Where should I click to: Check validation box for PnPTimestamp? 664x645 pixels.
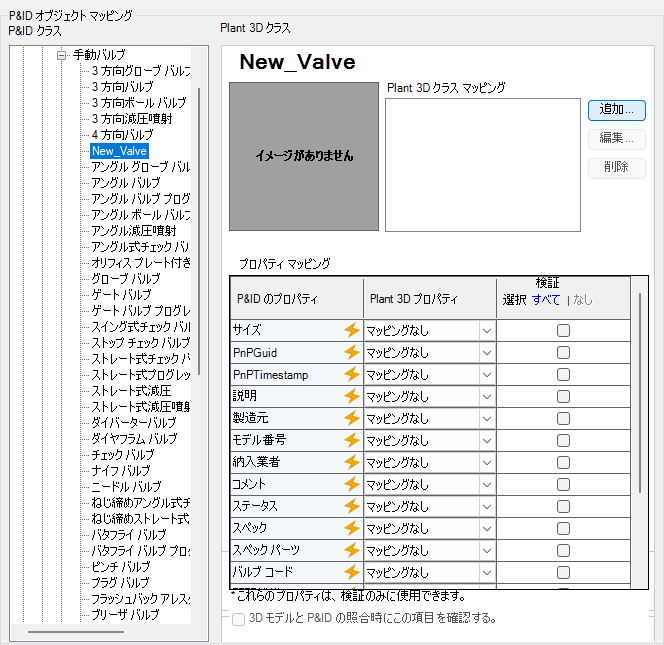pyautogui.click(x=563, y=374)
